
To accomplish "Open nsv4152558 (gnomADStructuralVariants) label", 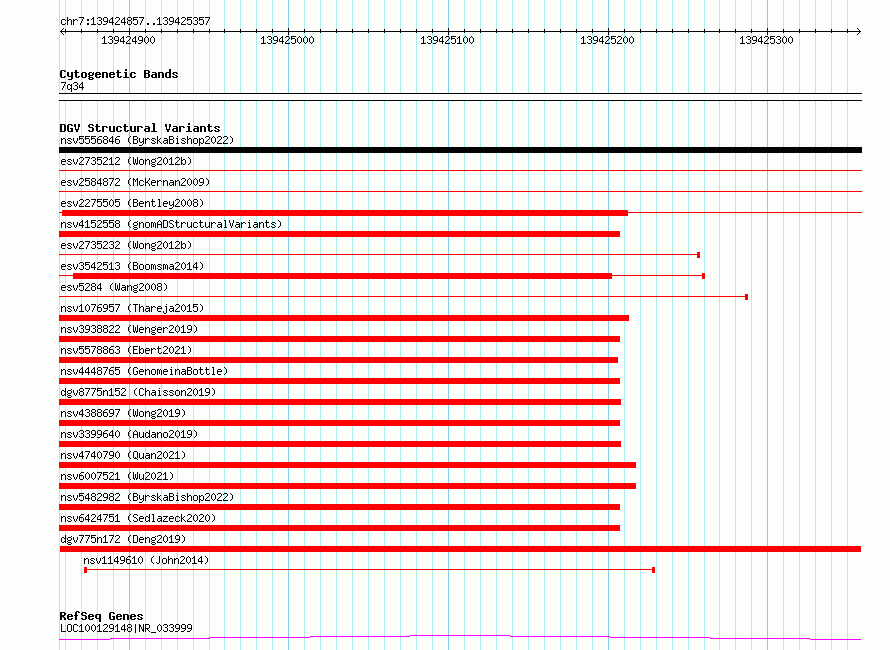I will pyautogui.click(x=171, y=224).
